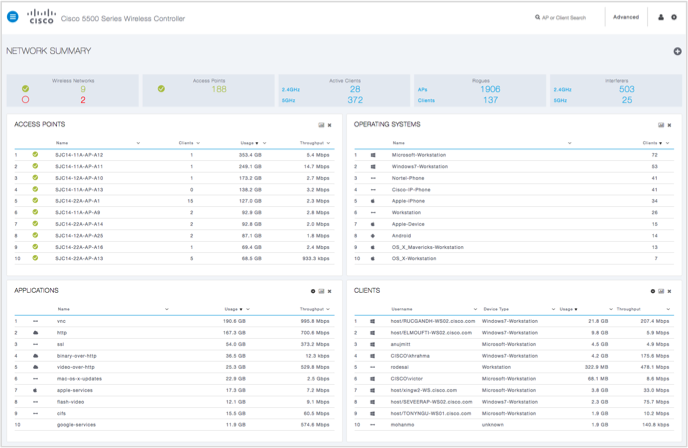Select the vnc application row
This screenshot has width=688, height=448.
coord(62,321)
